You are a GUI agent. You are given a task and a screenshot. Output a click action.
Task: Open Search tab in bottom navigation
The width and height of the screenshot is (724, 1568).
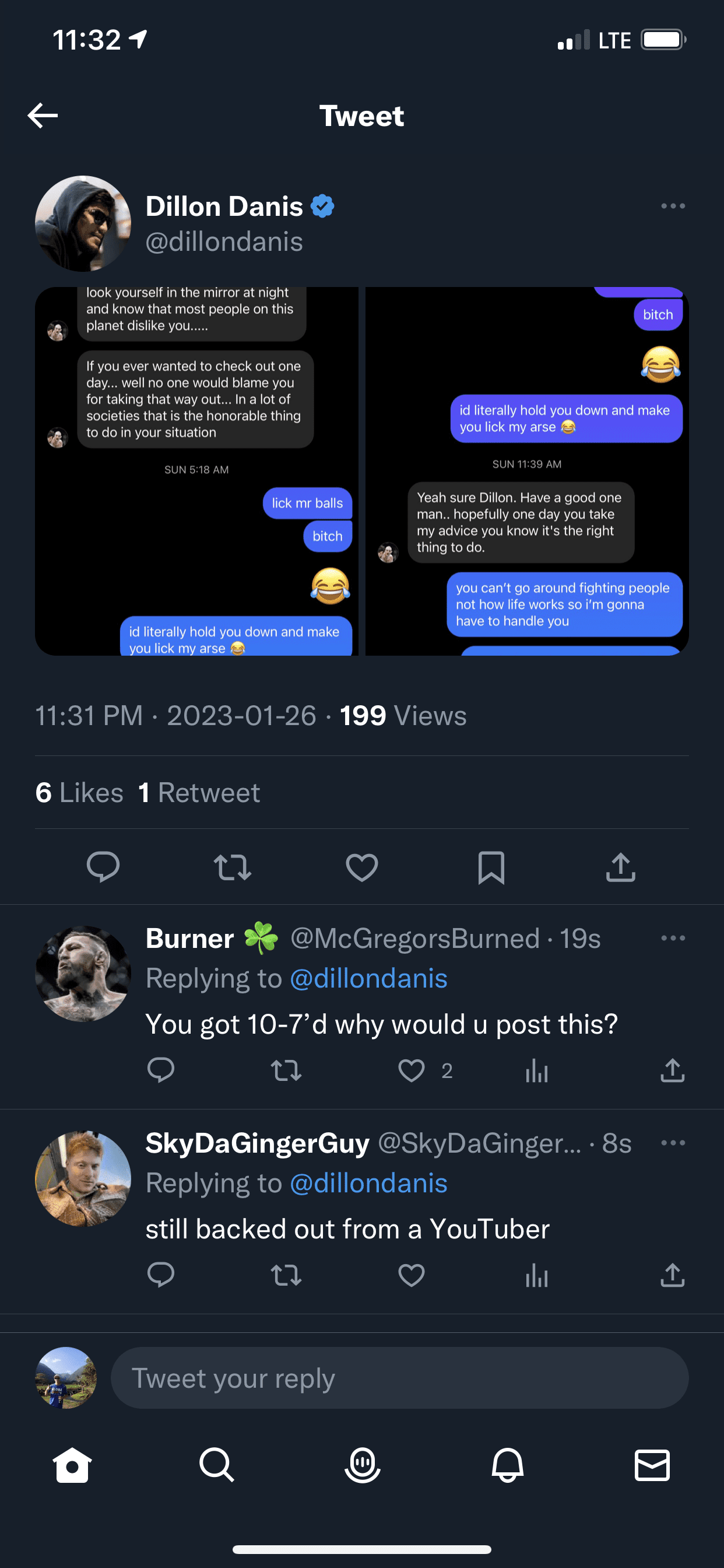[x=217, y=1465]
